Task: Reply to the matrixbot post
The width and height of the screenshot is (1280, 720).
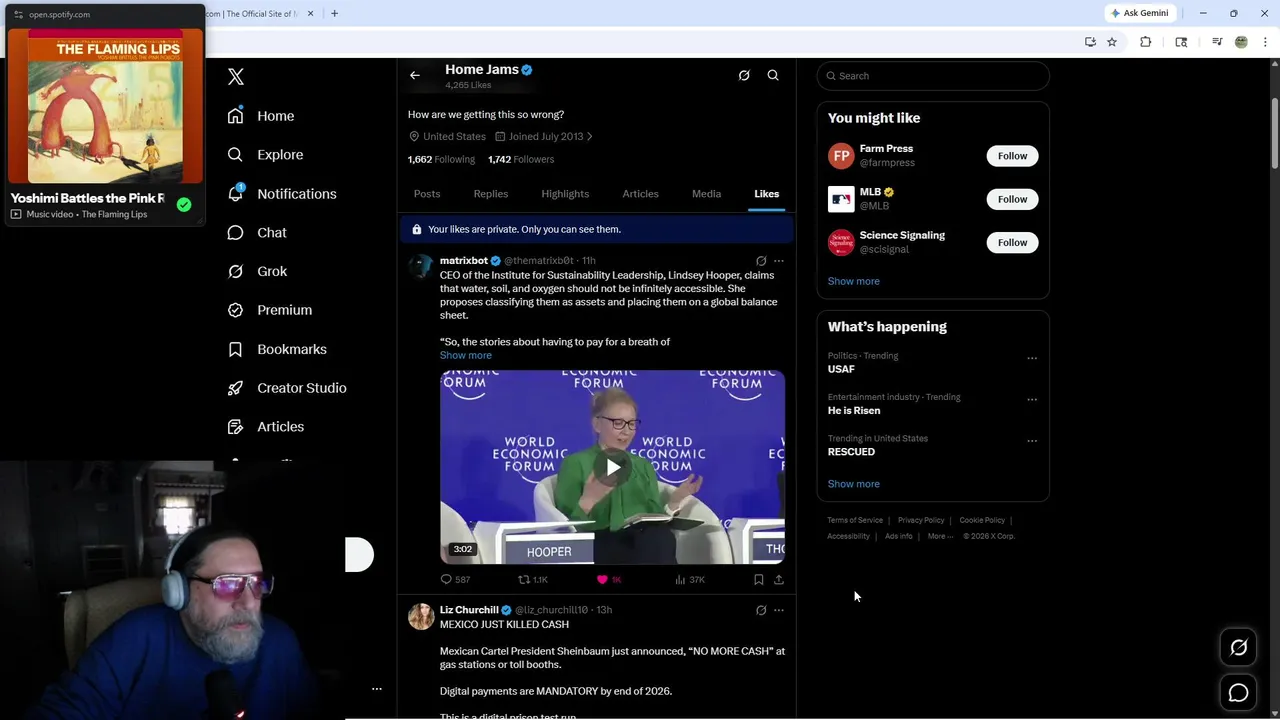Action: (455, 579)
